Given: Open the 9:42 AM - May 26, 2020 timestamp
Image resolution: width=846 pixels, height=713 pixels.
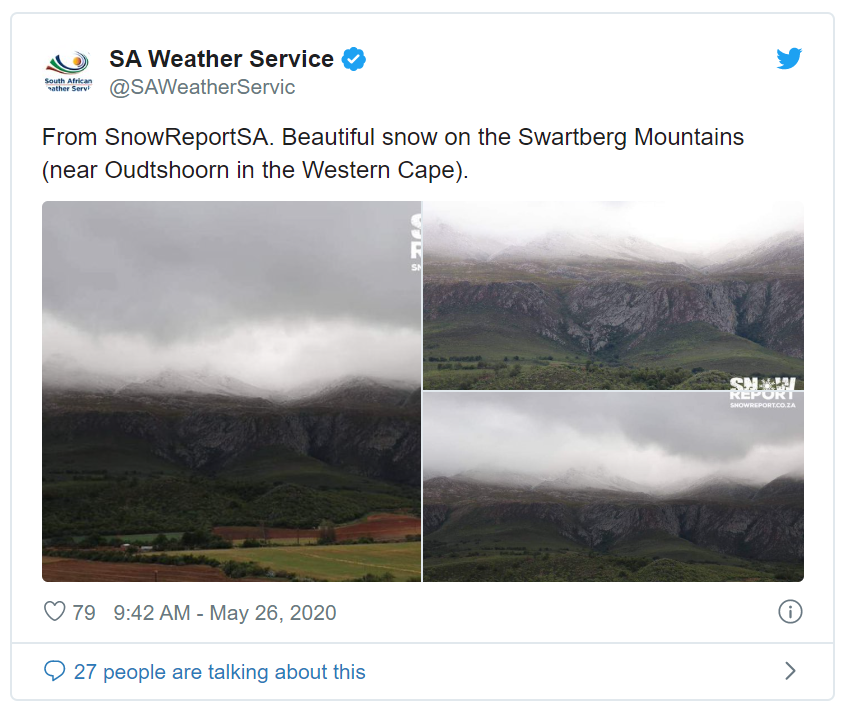Looking at the screenshot, I should [224, 612].
